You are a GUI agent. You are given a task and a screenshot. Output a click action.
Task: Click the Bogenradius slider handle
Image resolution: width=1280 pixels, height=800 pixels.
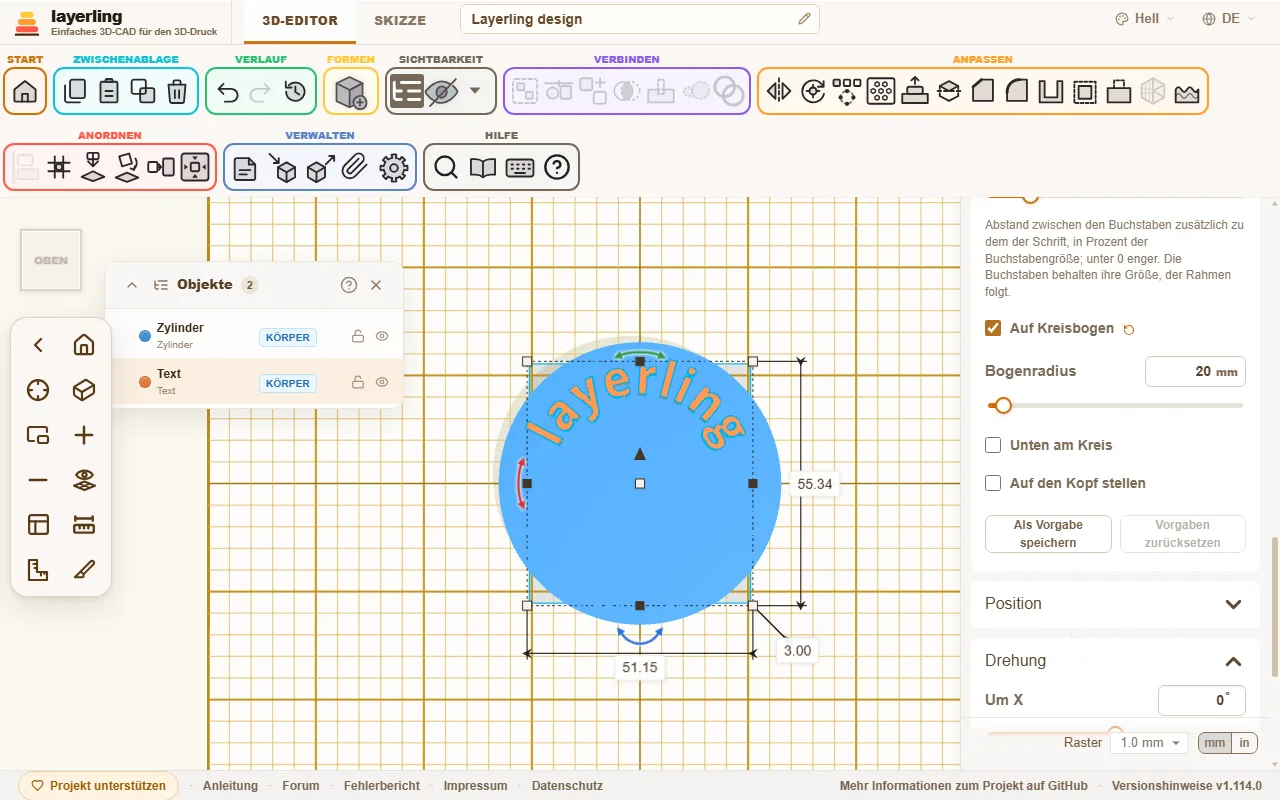[1002, 405]
